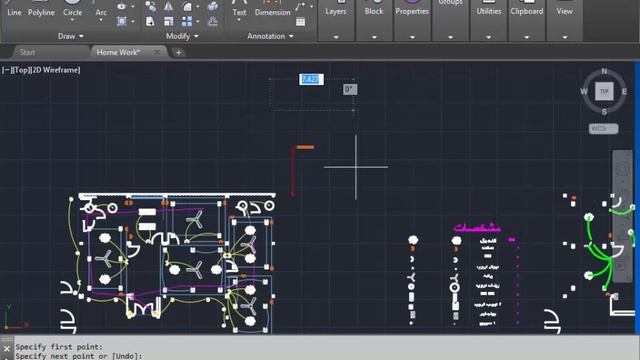Open the Block panel
The width and height of the screenshot is (640, 360).
pos(374,19)
